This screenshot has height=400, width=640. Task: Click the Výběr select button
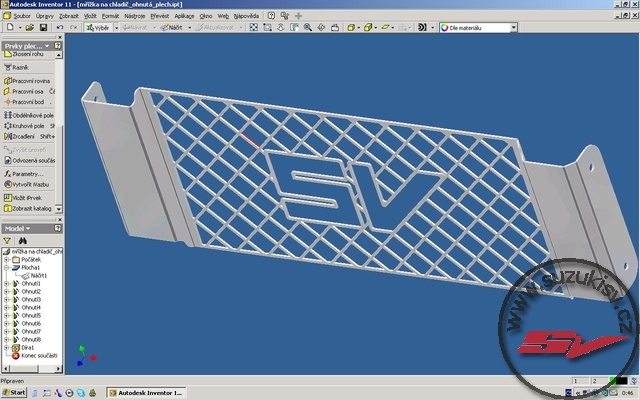(x=98, y=27)
